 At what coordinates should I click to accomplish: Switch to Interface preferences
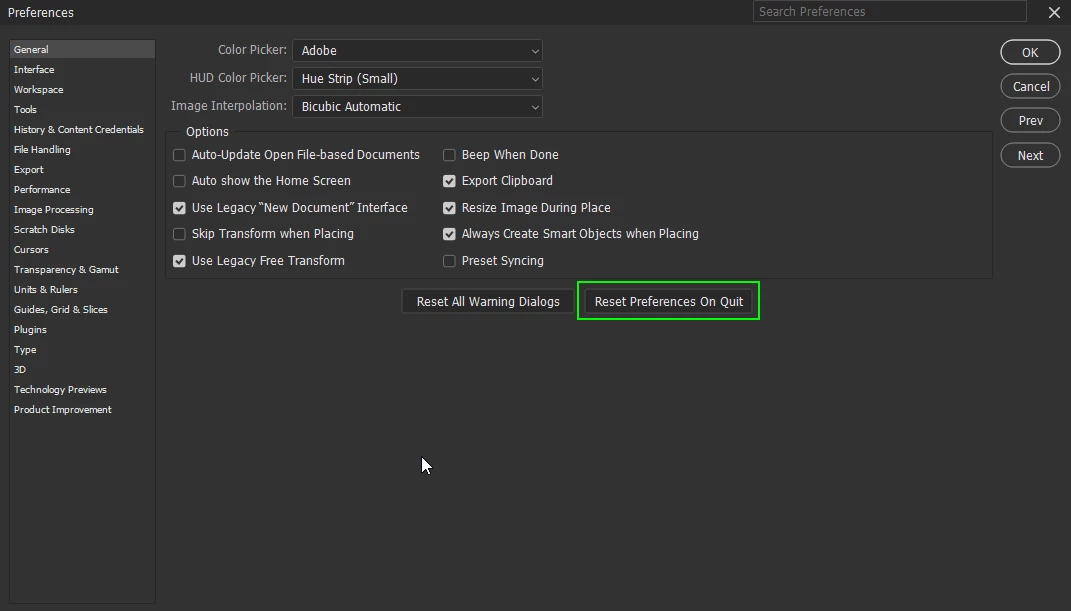coord(82,70)
